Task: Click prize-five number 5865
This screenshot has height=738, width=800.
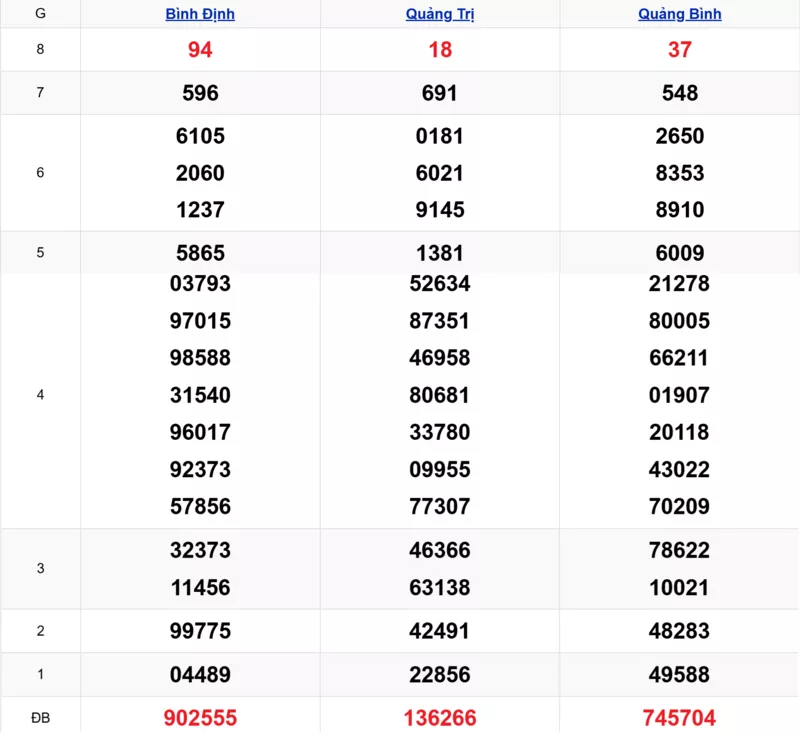Action: [200, 253]
